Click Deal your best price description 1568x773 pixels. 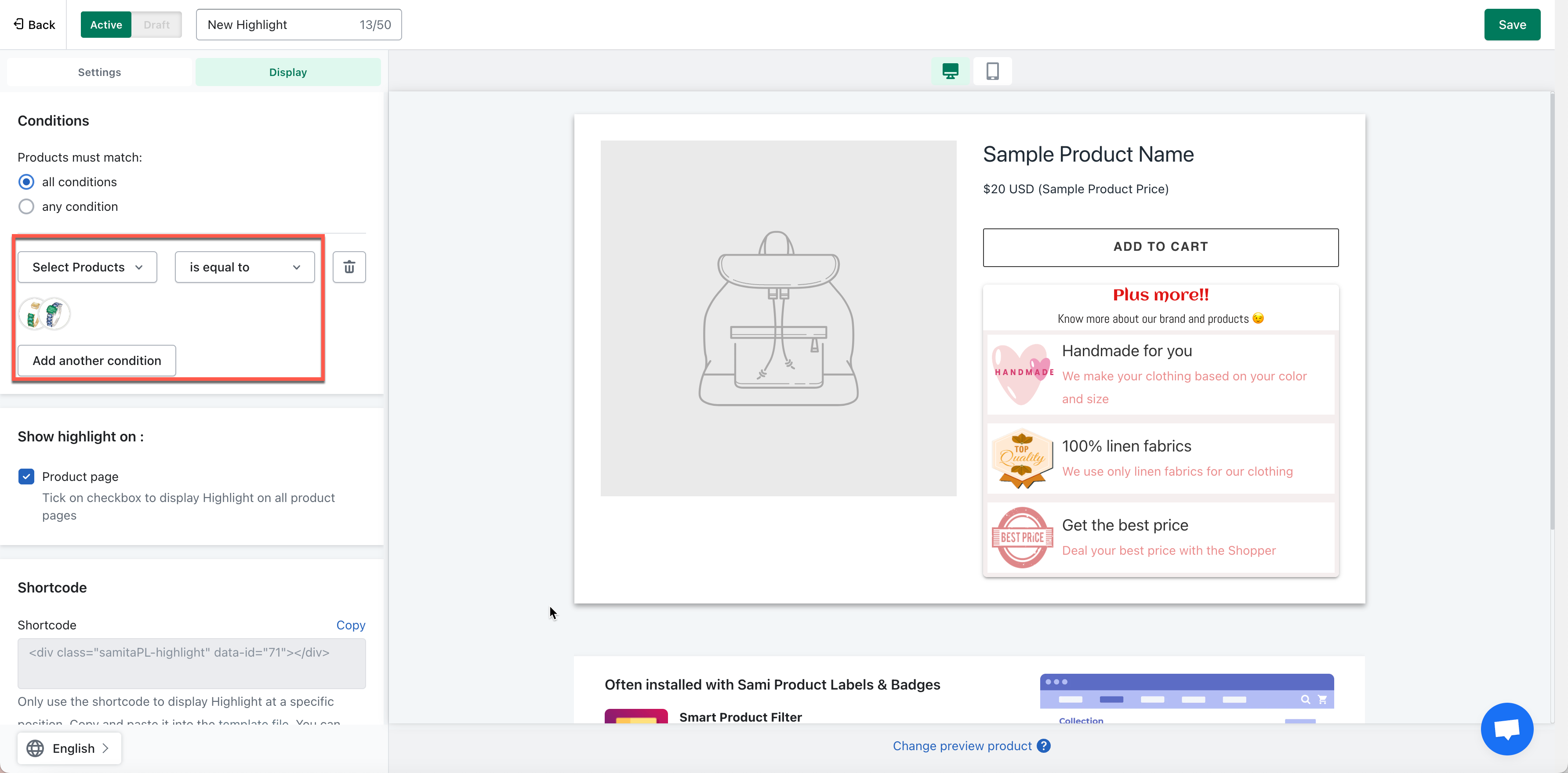tap(1169, 550)
